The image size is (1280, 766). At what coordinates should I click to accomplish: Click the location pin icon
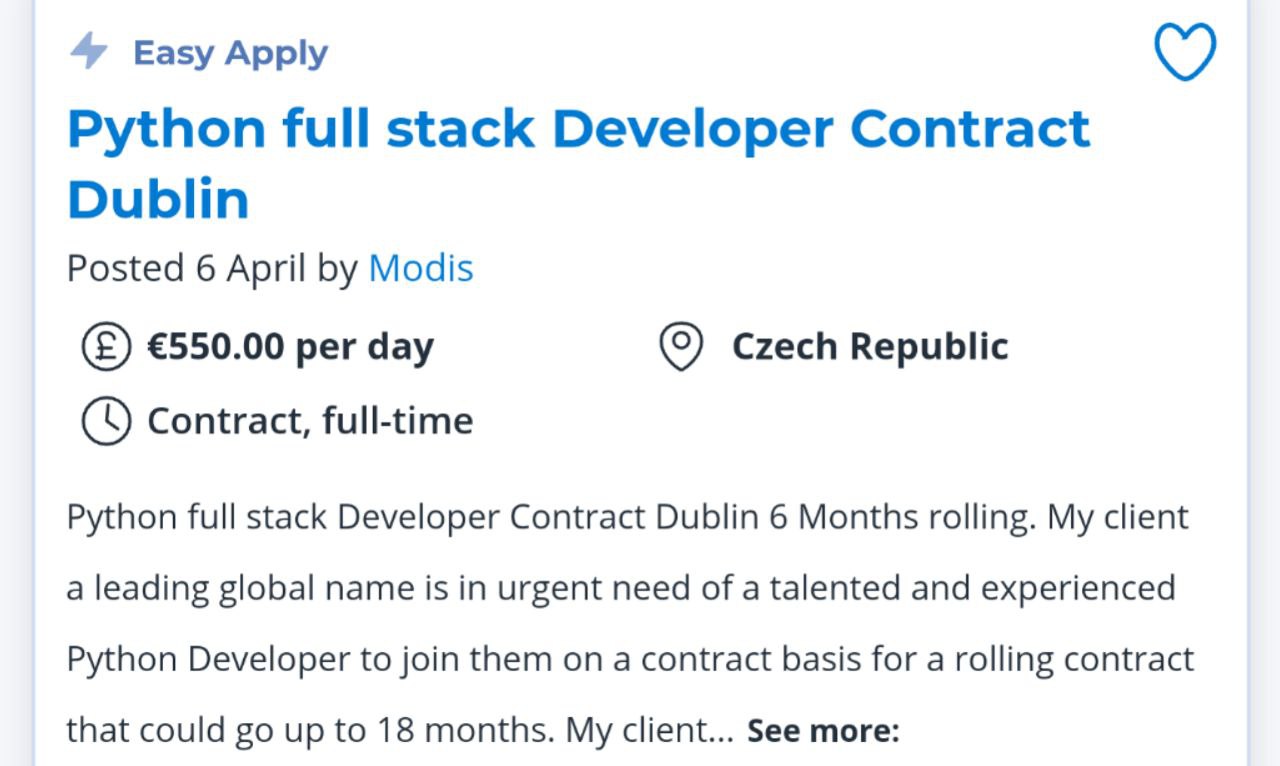click(682, 346)
